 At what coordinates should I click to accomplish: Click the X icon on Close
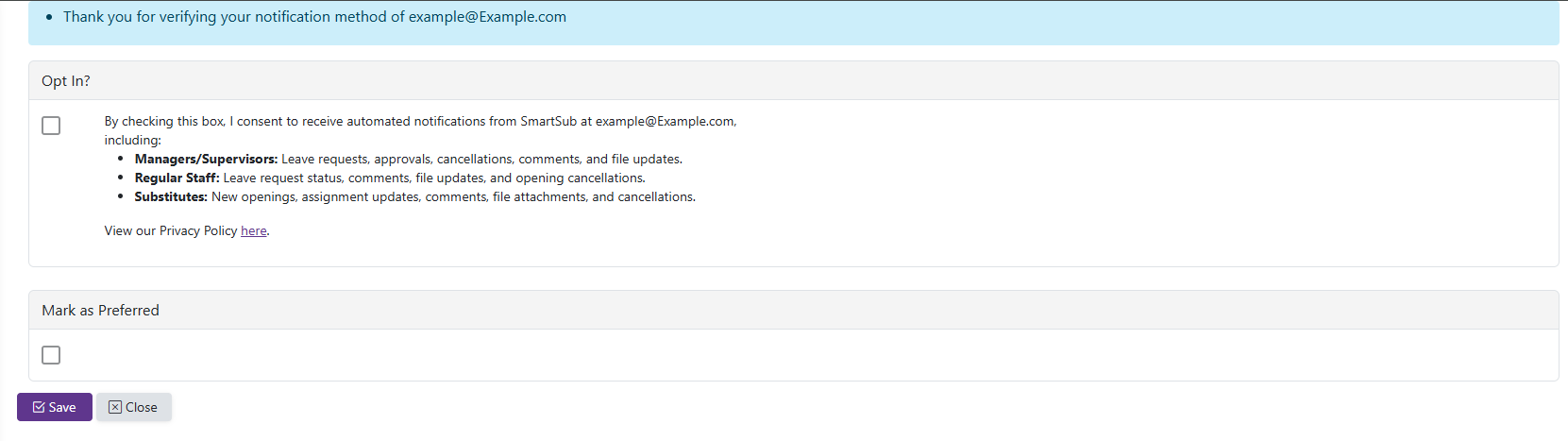[x=115, y=407]
